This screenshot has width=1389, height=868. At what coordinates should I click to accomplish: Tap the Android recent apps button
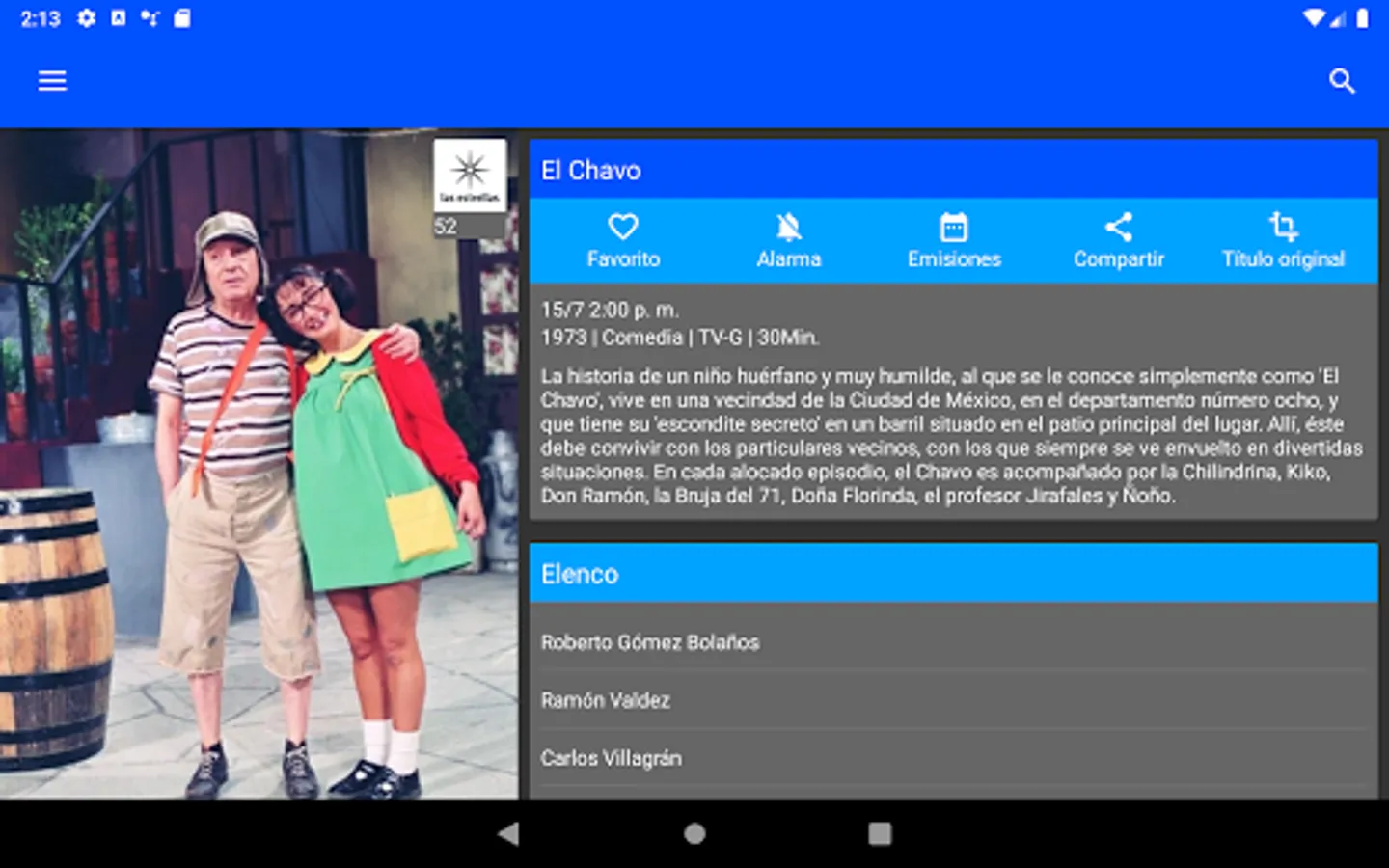[x=880, y=833]
